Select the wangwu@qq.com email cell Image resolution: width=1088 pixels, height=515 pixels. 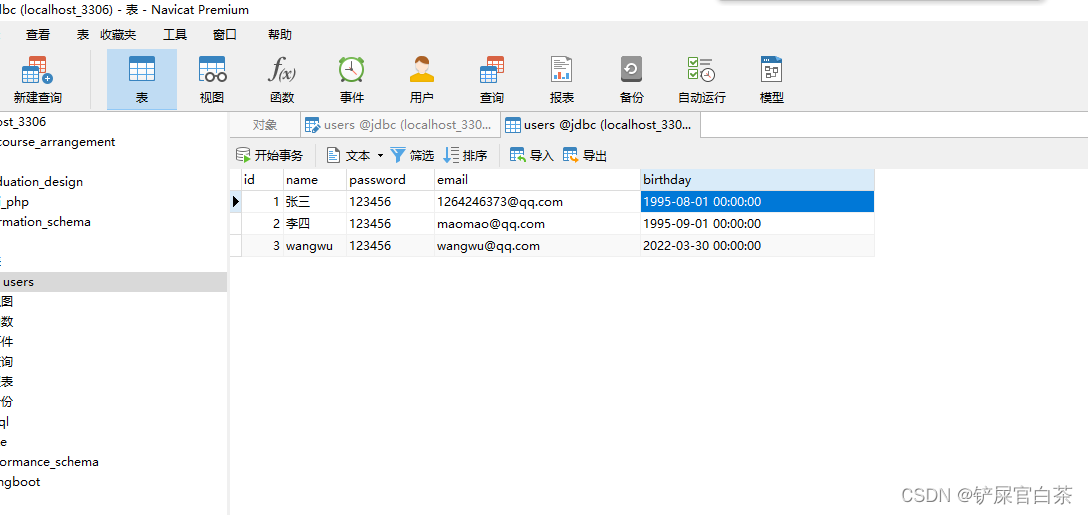[x=538, y=246]
